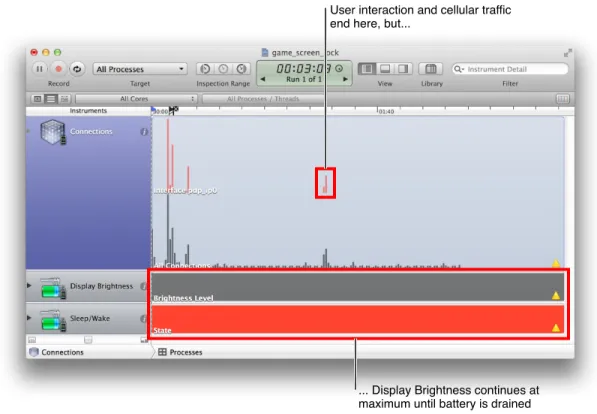Open filter search magnifier options
The height and width of the screenshot is (414, 597).
click(459, 69)
